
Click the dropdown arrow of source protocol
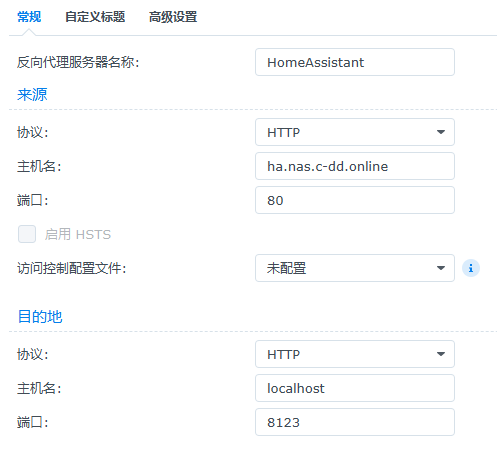[x=441, y=132]
